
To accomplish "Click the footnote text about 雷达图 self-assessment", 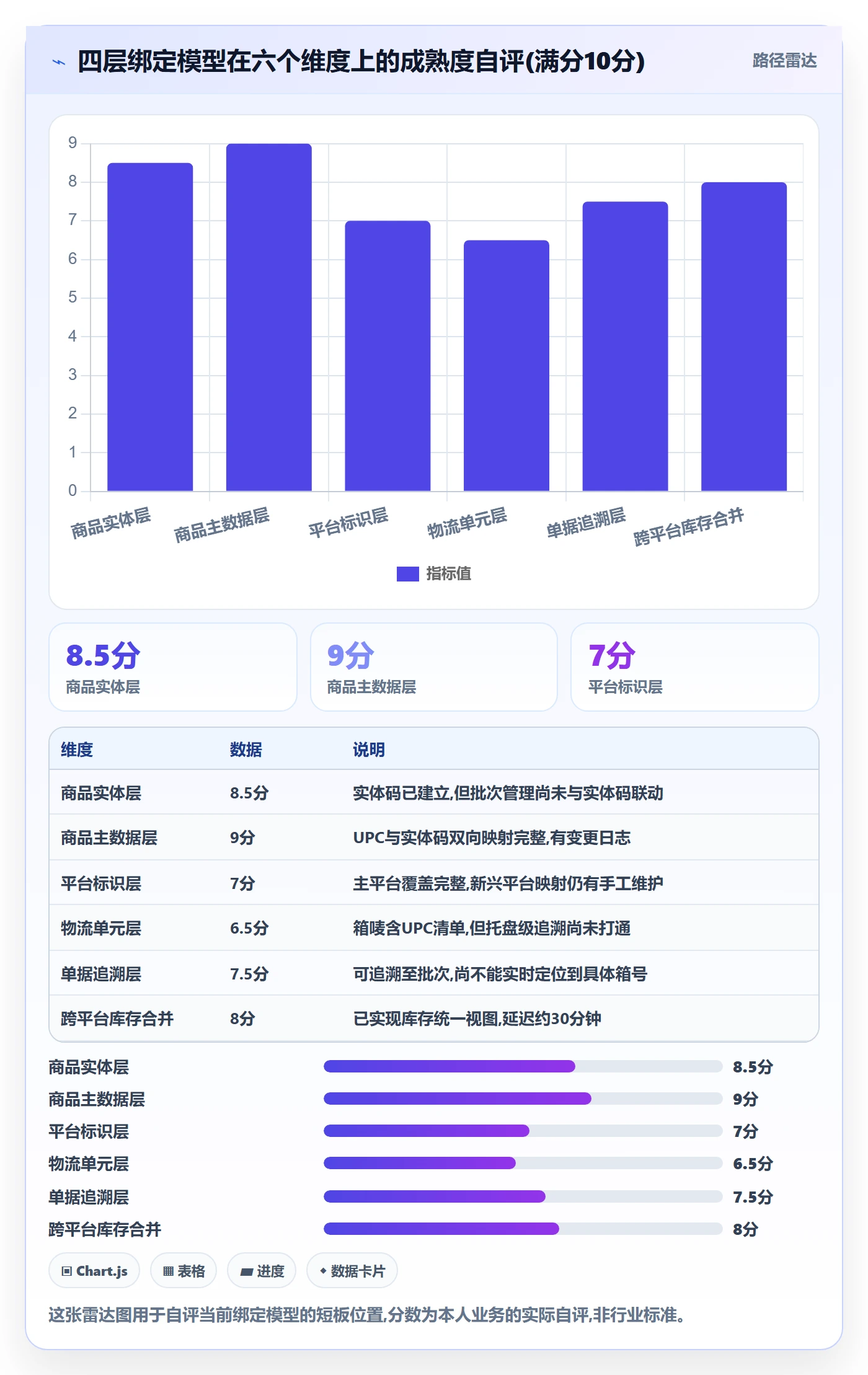I will (366, 1315).
